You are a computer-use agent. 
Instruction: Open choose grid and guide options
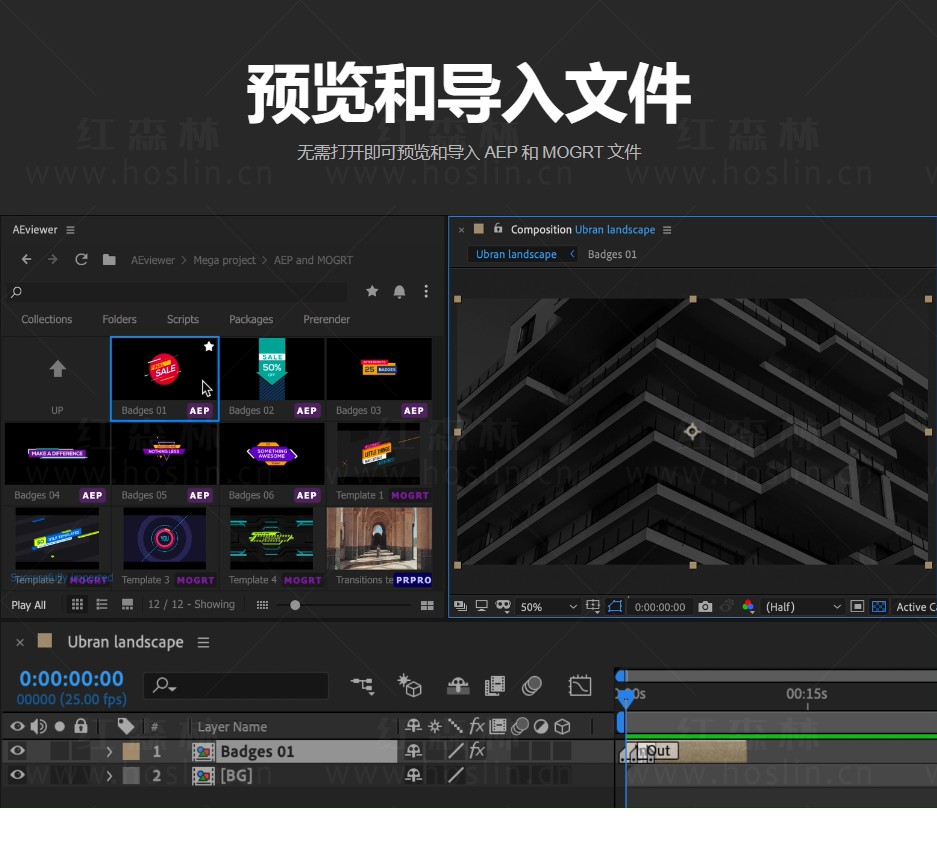coord(593,607)
